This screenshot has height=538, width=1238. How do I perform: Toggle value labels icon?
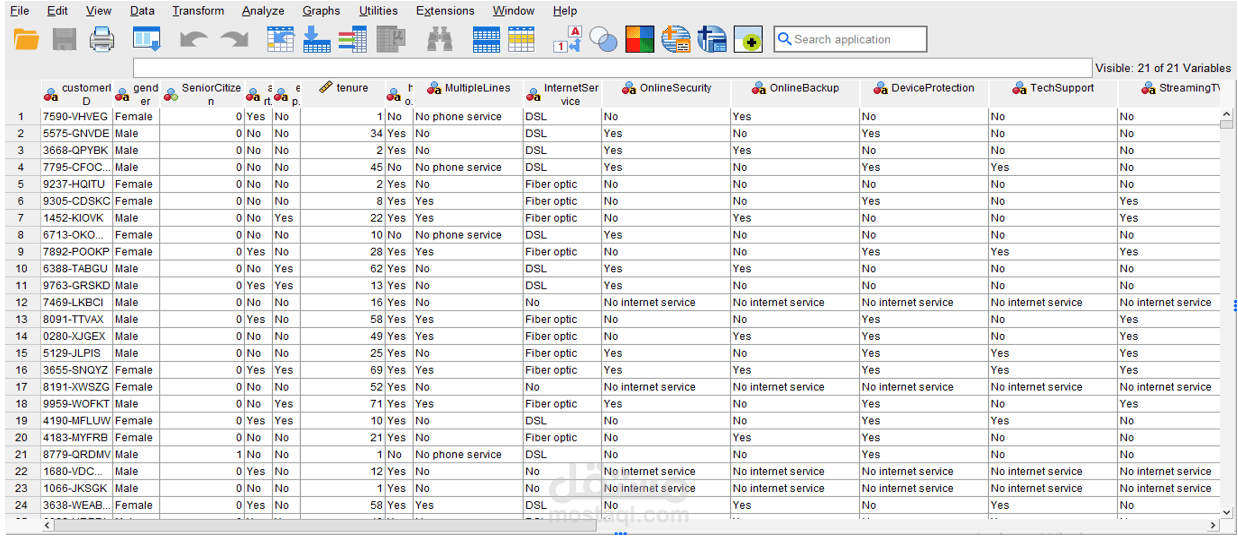click(x=567, y=39)
